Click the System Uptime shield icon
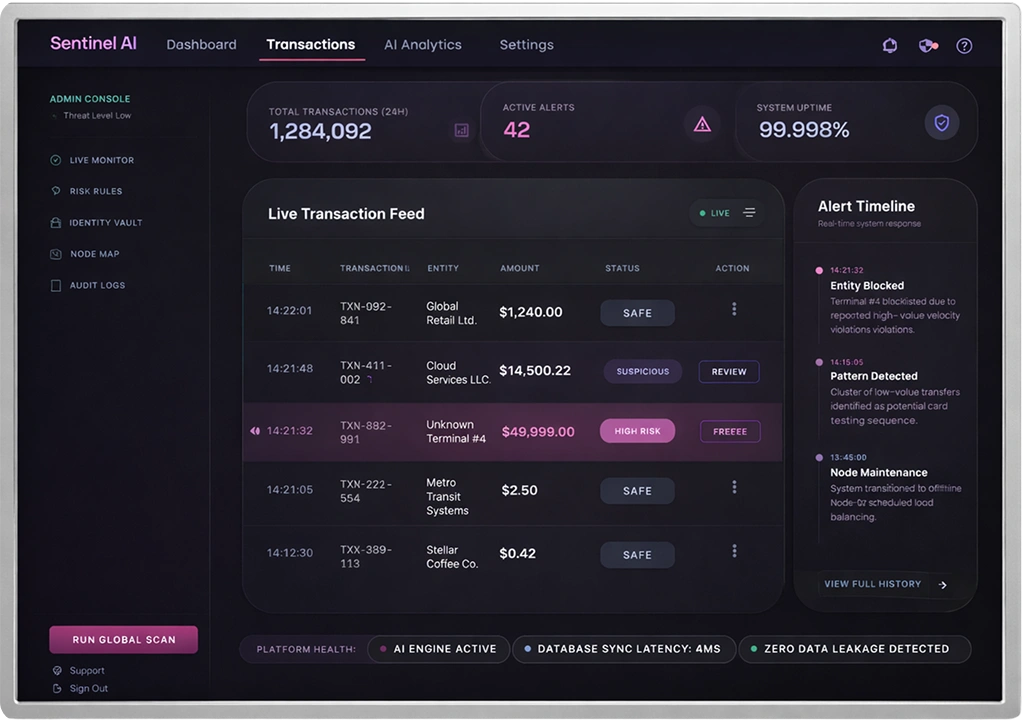Screen dimensions: 1028x722 tap(941, 123)
